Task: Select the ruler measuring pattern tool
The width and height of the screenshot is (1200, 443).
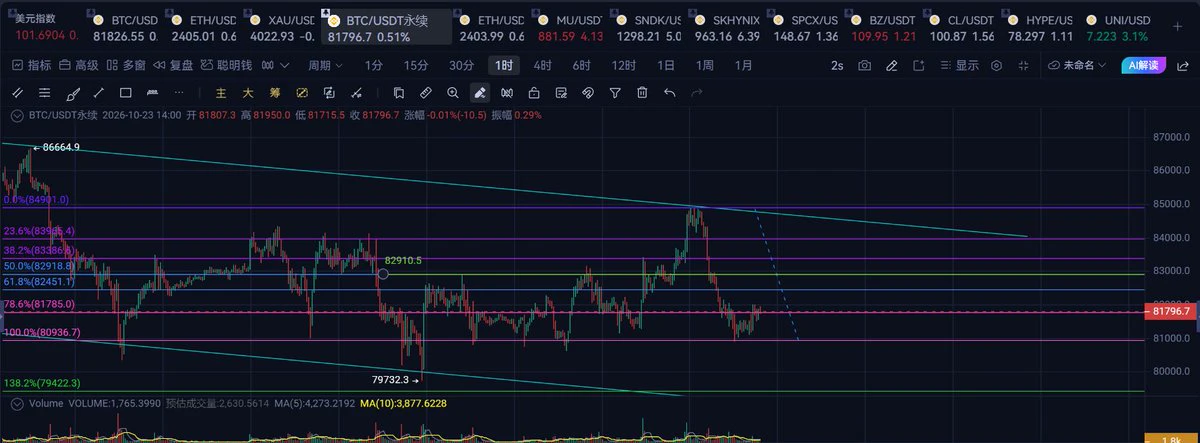Action: point(152,92)
